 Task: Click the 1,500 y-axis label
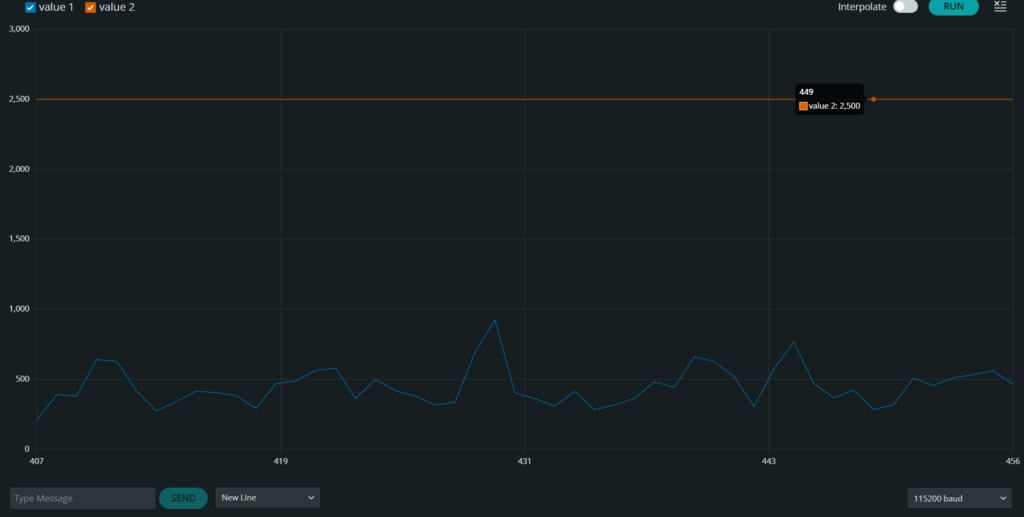tap(19, 239)
